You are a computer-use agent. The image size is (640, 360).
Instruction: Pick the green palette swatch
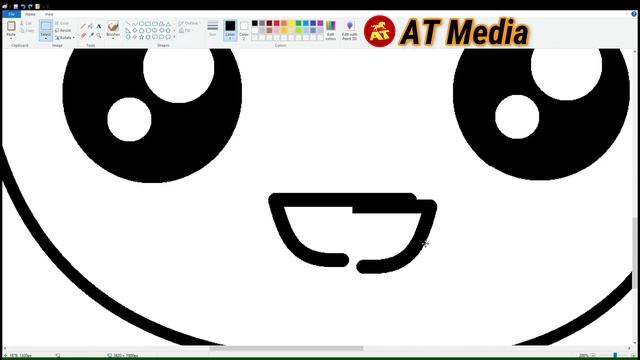click(x=299, y=23)
